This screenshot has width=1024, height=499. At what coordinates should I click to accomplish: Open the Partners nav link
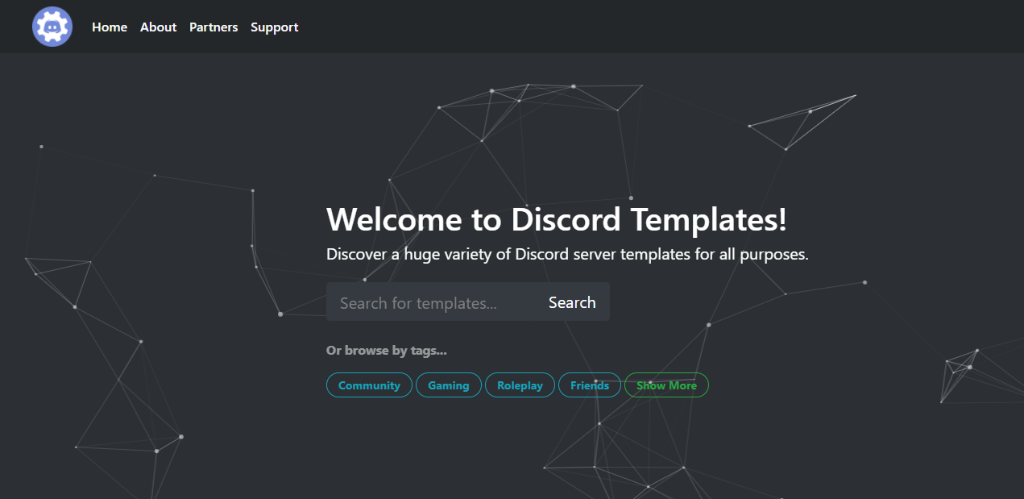tap(214, 27)
